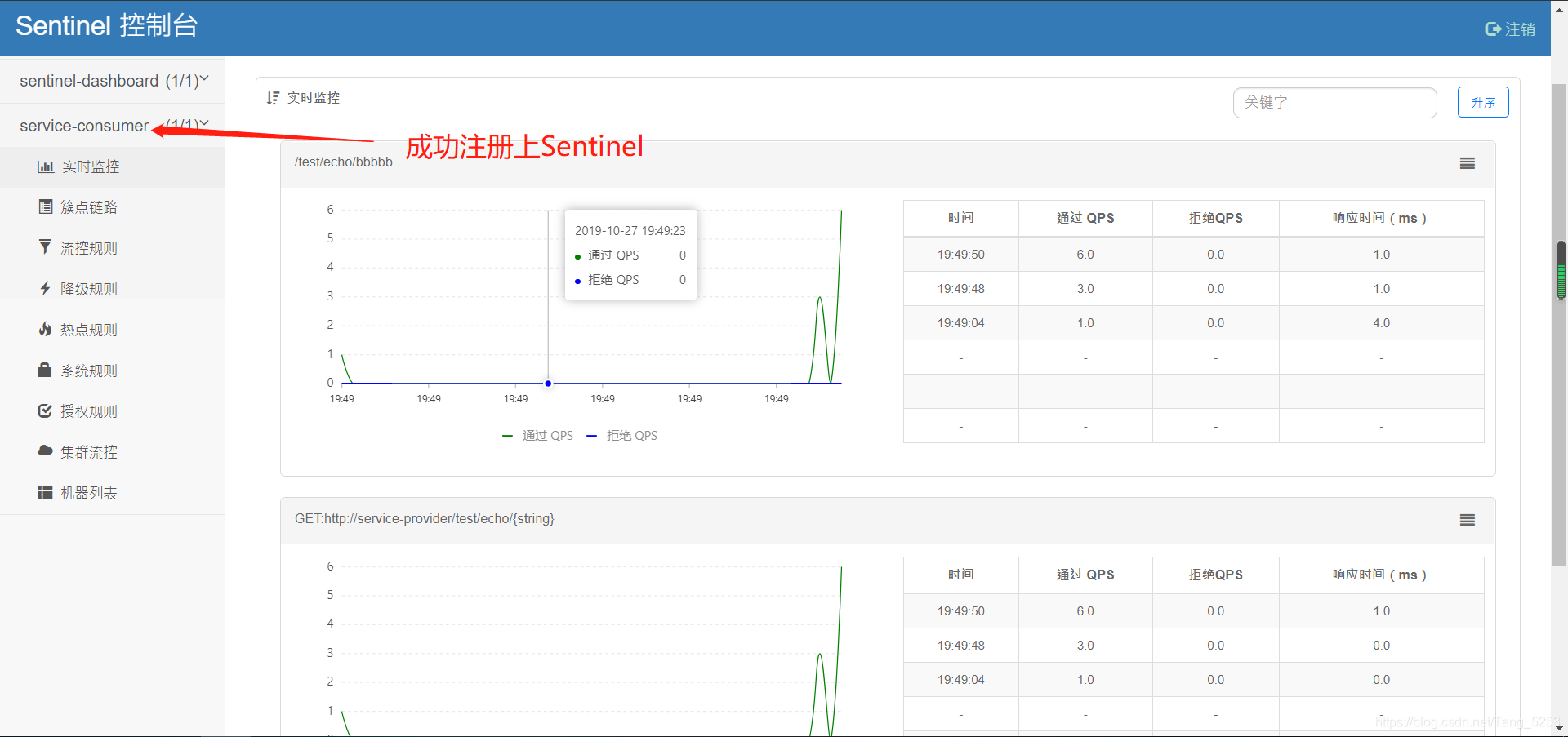
Task: Click the 簇点链路 list icon
Action: point(46,206)
